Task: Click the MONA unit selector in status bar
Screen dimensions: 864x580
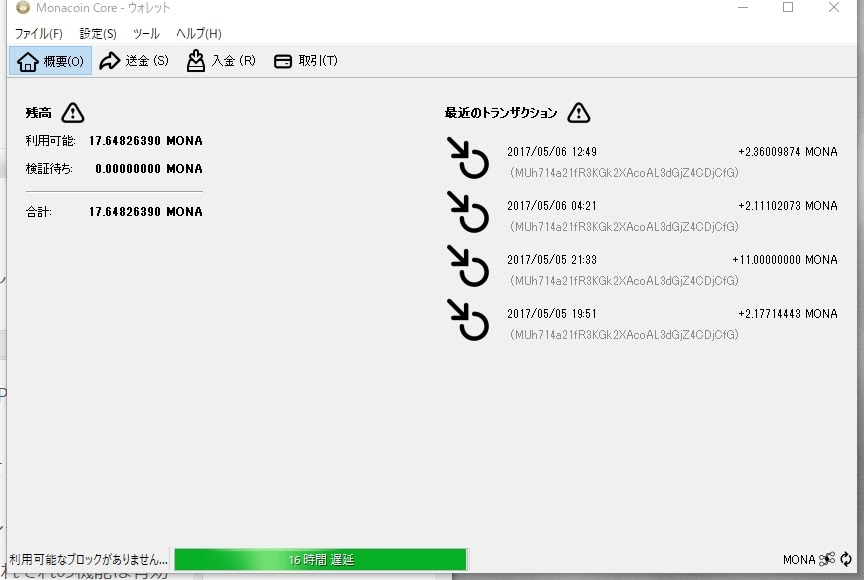Action: [x=799, y=560]
